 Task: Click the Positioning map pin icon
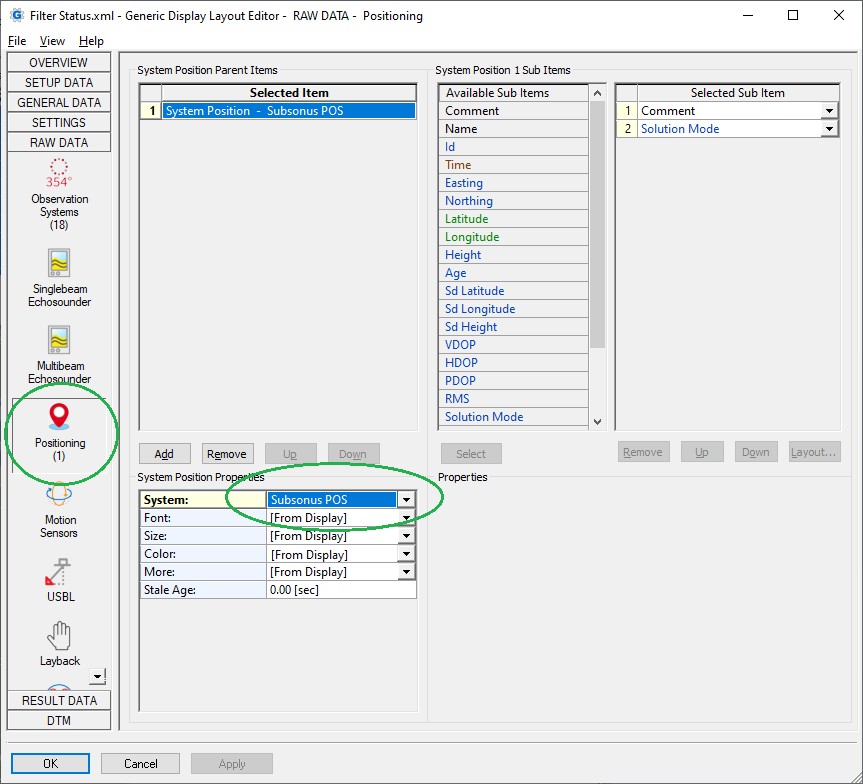pyautogui.click(x=59, y=417)
